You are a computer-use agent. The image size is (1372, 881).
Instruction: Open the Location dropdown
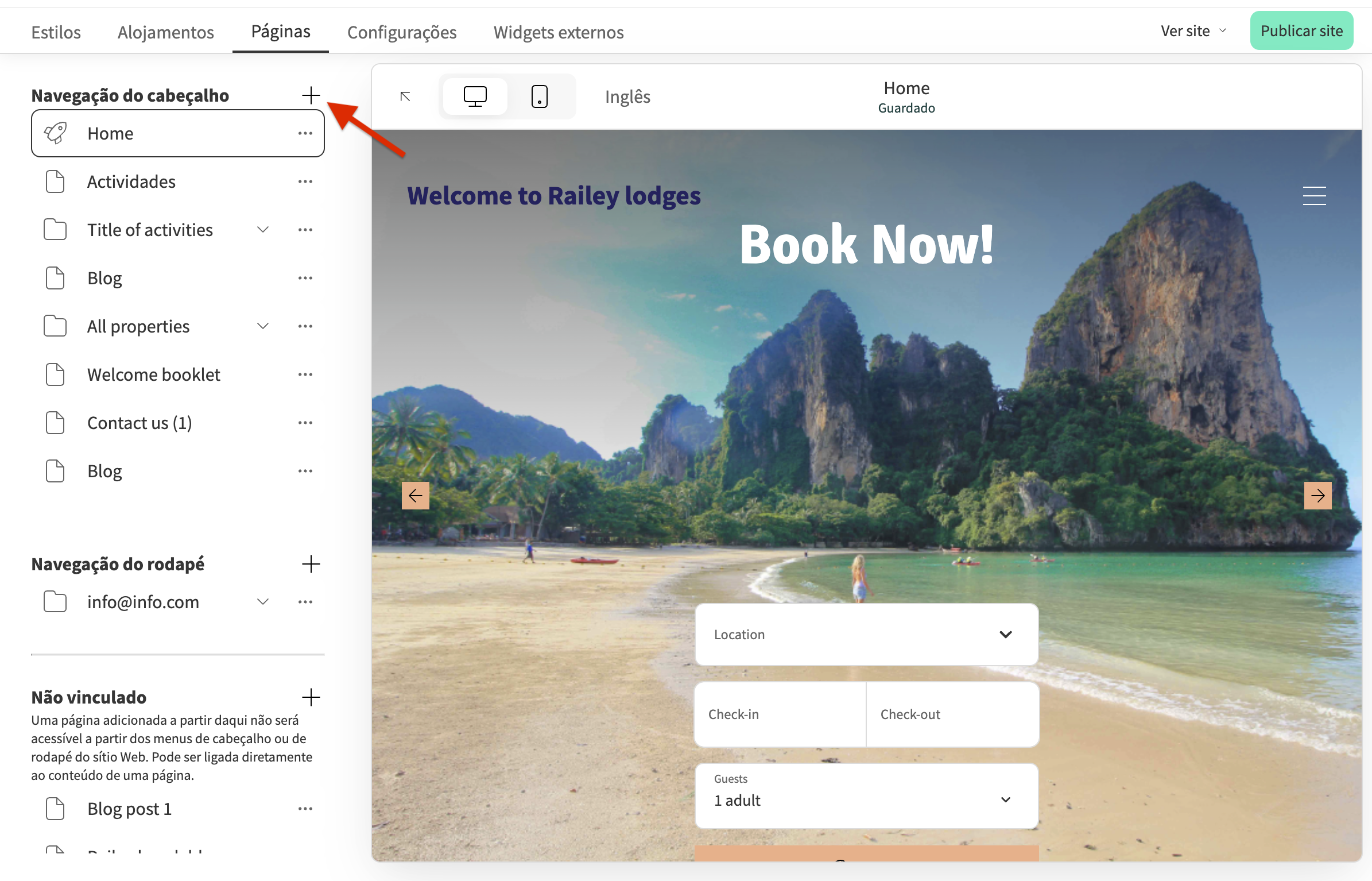[x=866, y=635]
